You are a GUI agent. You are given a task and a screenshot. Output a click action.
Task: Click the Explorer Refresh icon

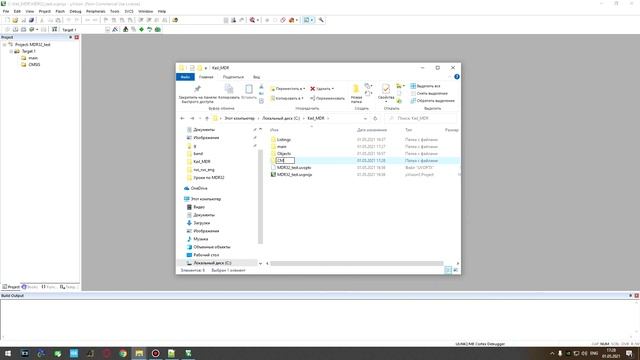375,118
